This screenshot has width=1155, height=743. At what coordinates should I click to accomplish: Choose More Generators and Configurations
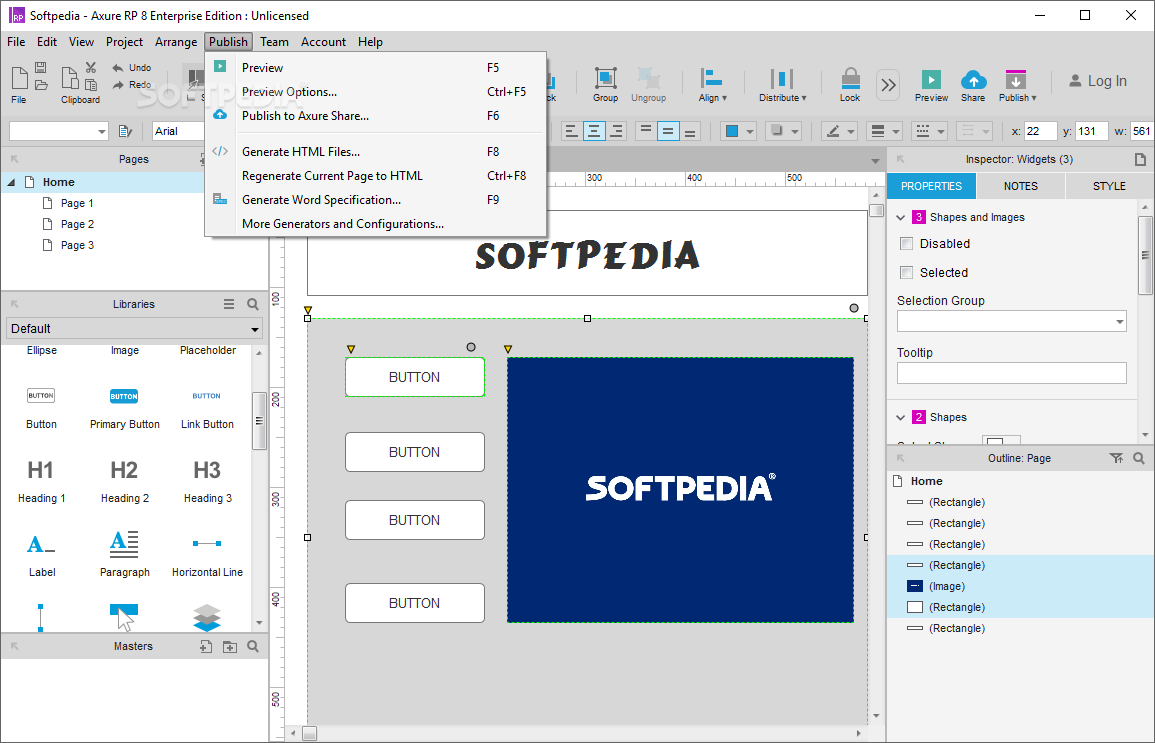pos(376,224)
